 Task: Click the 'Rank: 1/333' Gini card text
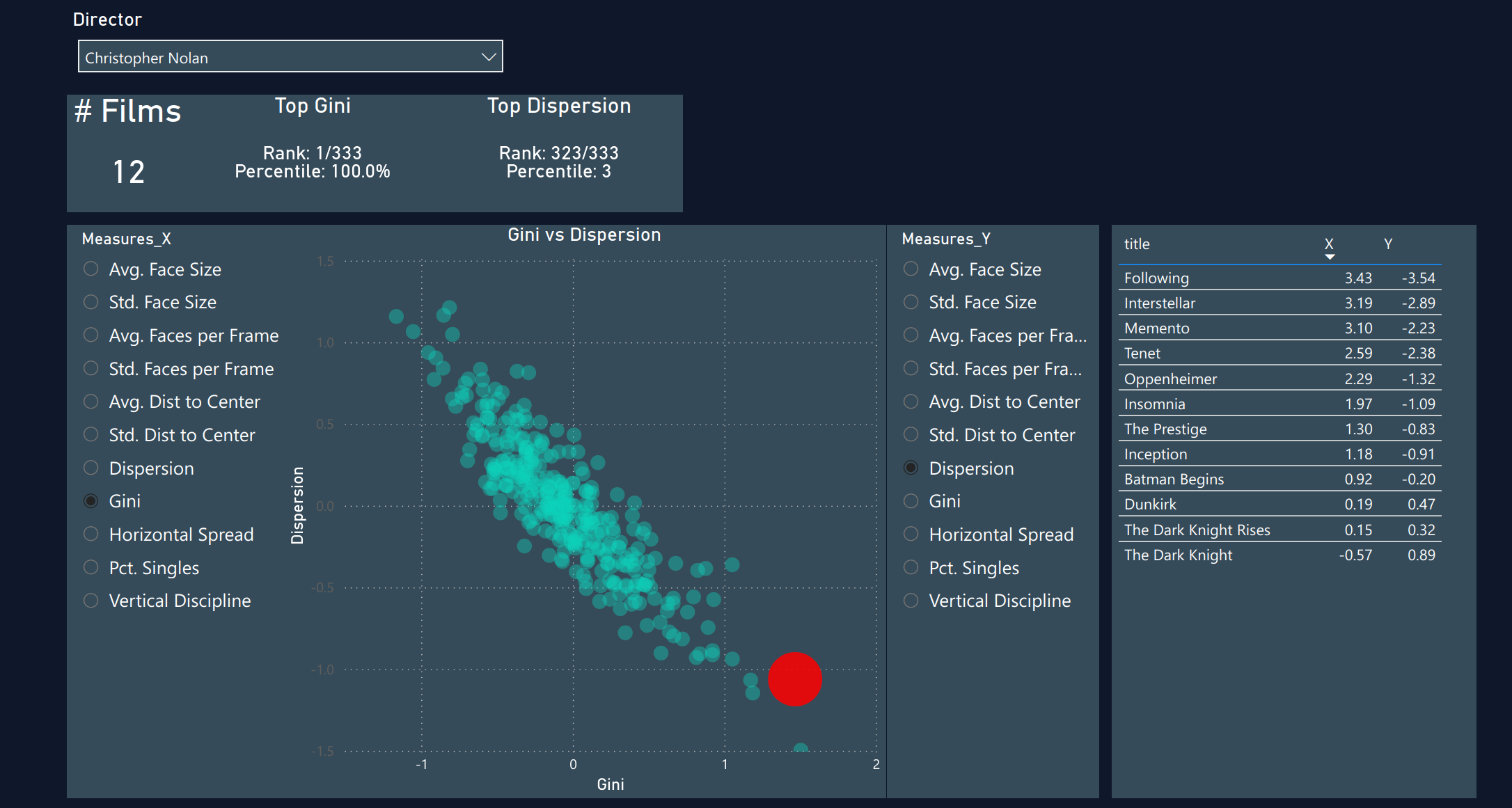[313, 153]
